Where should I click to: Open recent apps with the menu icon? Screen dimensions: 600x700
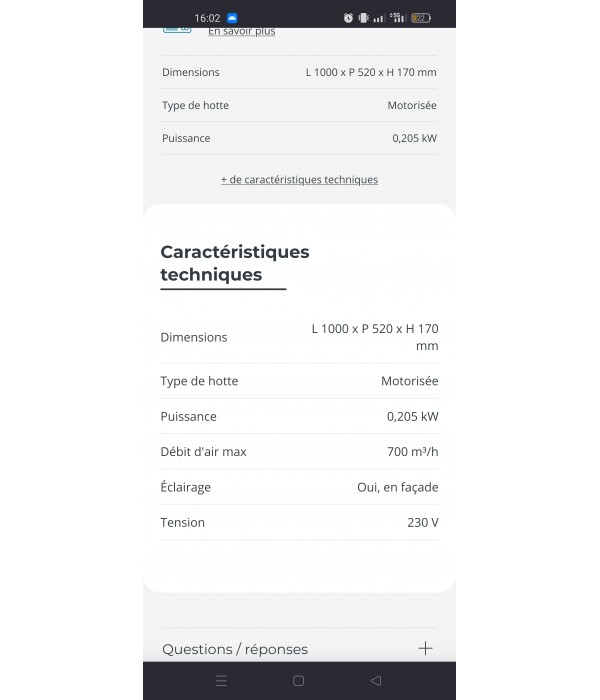(x=221, y=681)
